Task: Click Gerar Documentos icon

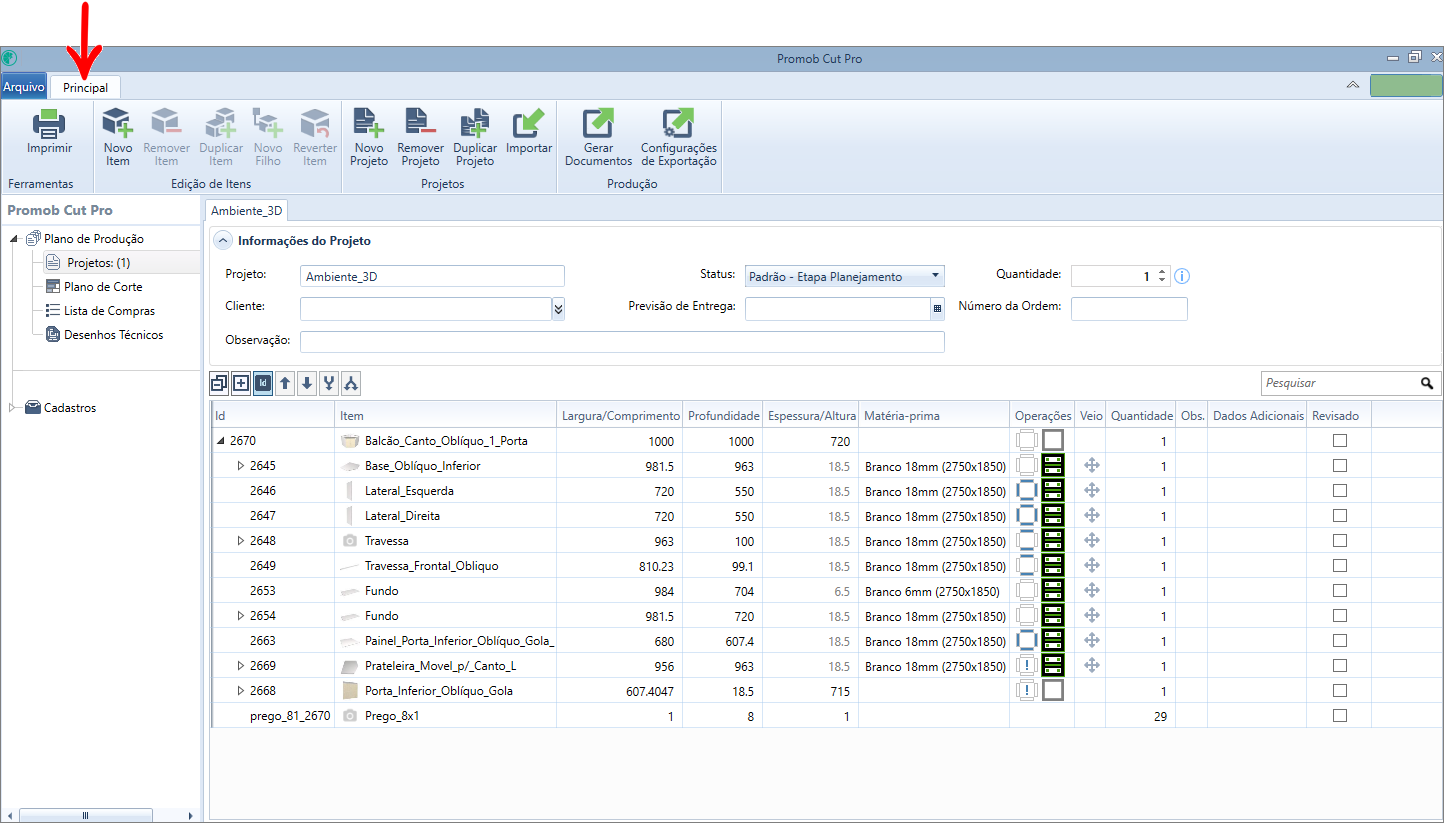Action: click(598, 123)
